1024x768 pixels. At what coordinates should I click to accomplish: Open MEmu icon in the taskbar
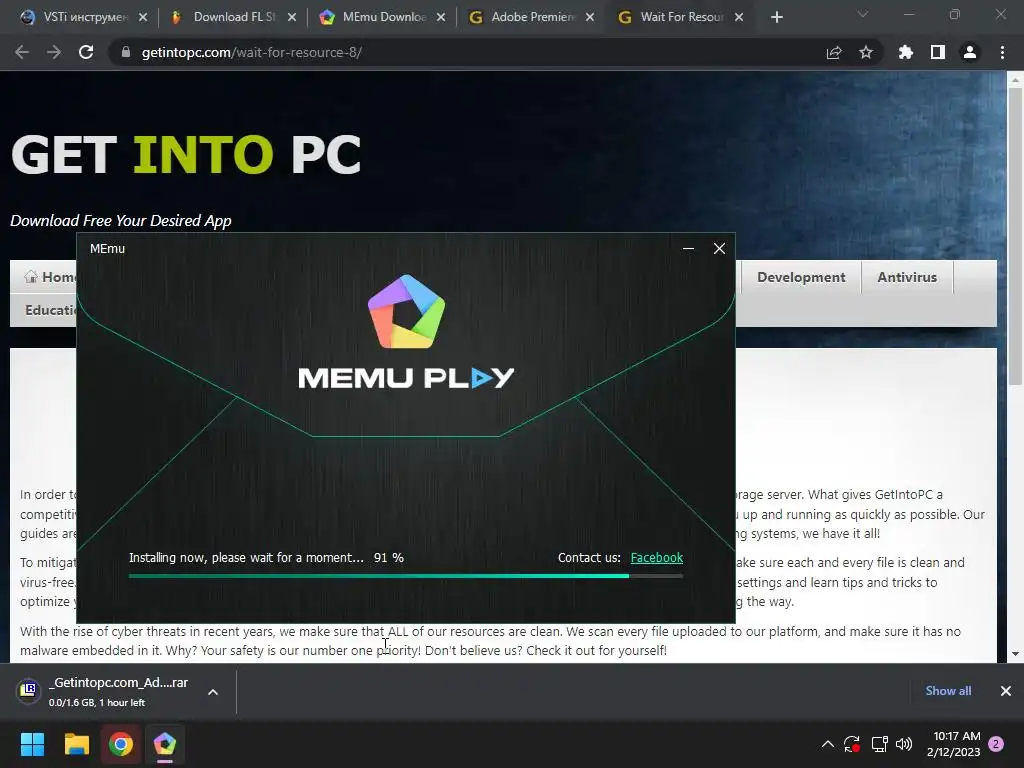click(x=165, y=744)
